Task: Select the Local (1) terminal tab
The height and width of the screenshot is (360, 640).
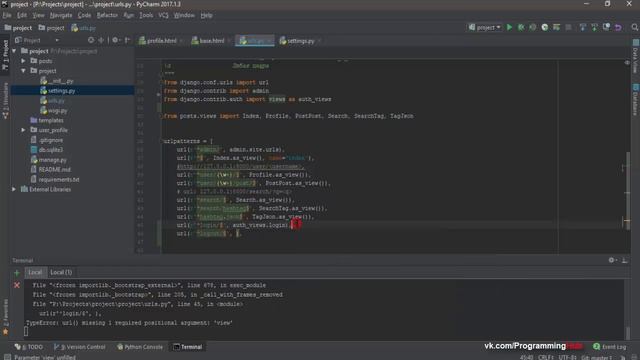Action: click(x=61, y=272)
